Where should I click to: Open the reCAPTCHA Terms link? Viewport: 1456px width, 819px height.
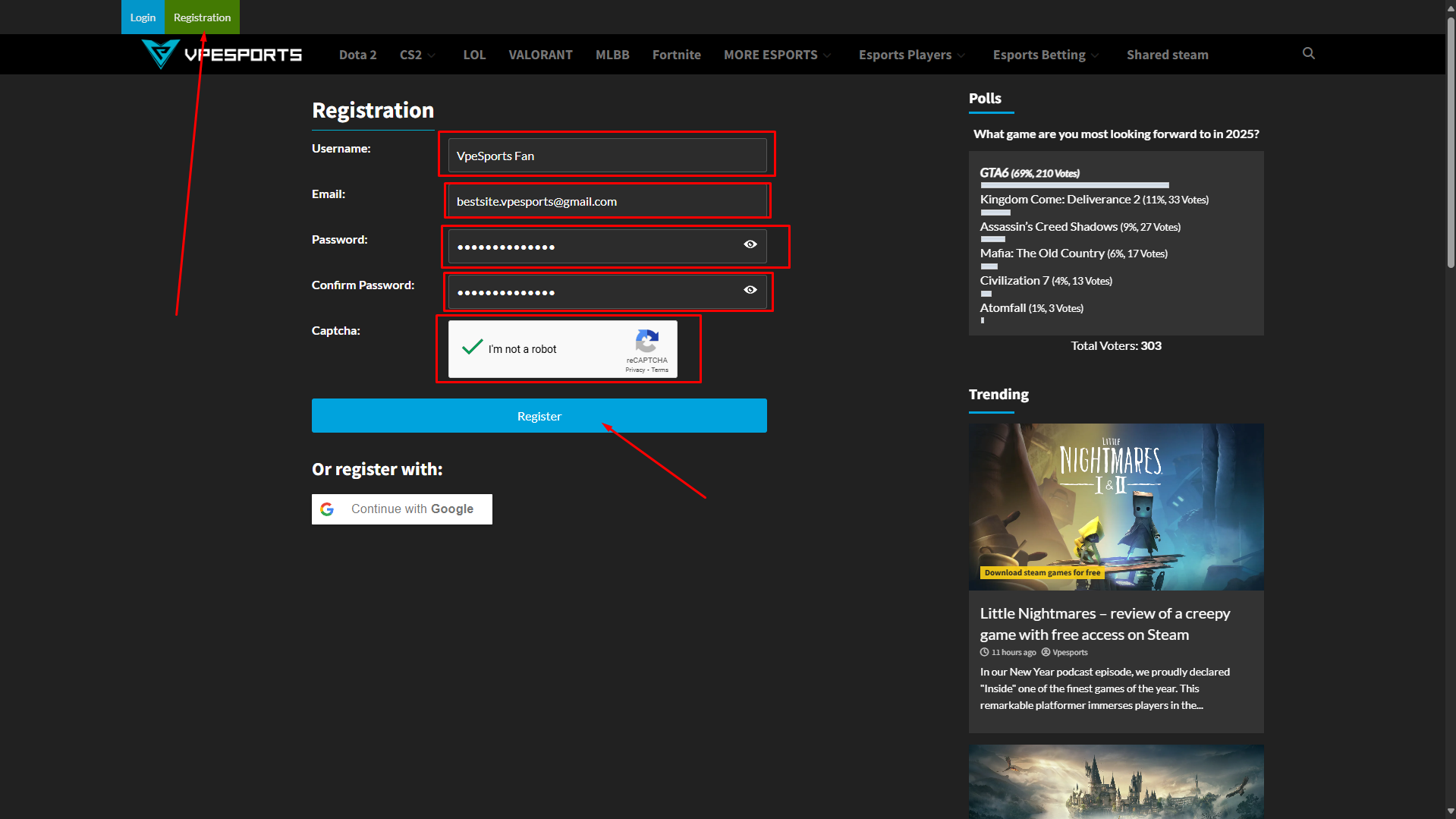tap(659, 370)
